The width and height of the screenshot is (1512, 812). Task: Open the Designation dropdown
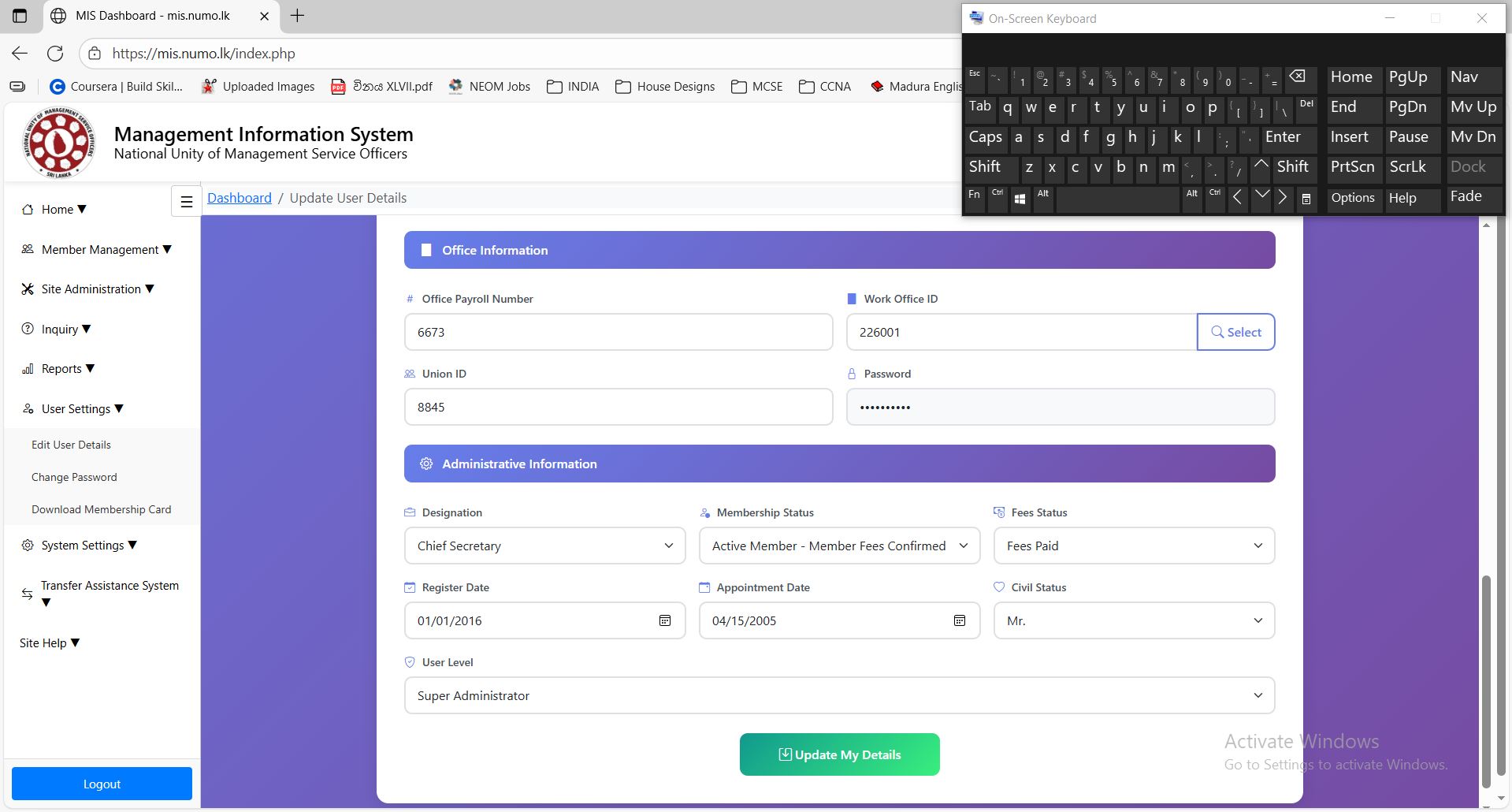pos(544,546)
